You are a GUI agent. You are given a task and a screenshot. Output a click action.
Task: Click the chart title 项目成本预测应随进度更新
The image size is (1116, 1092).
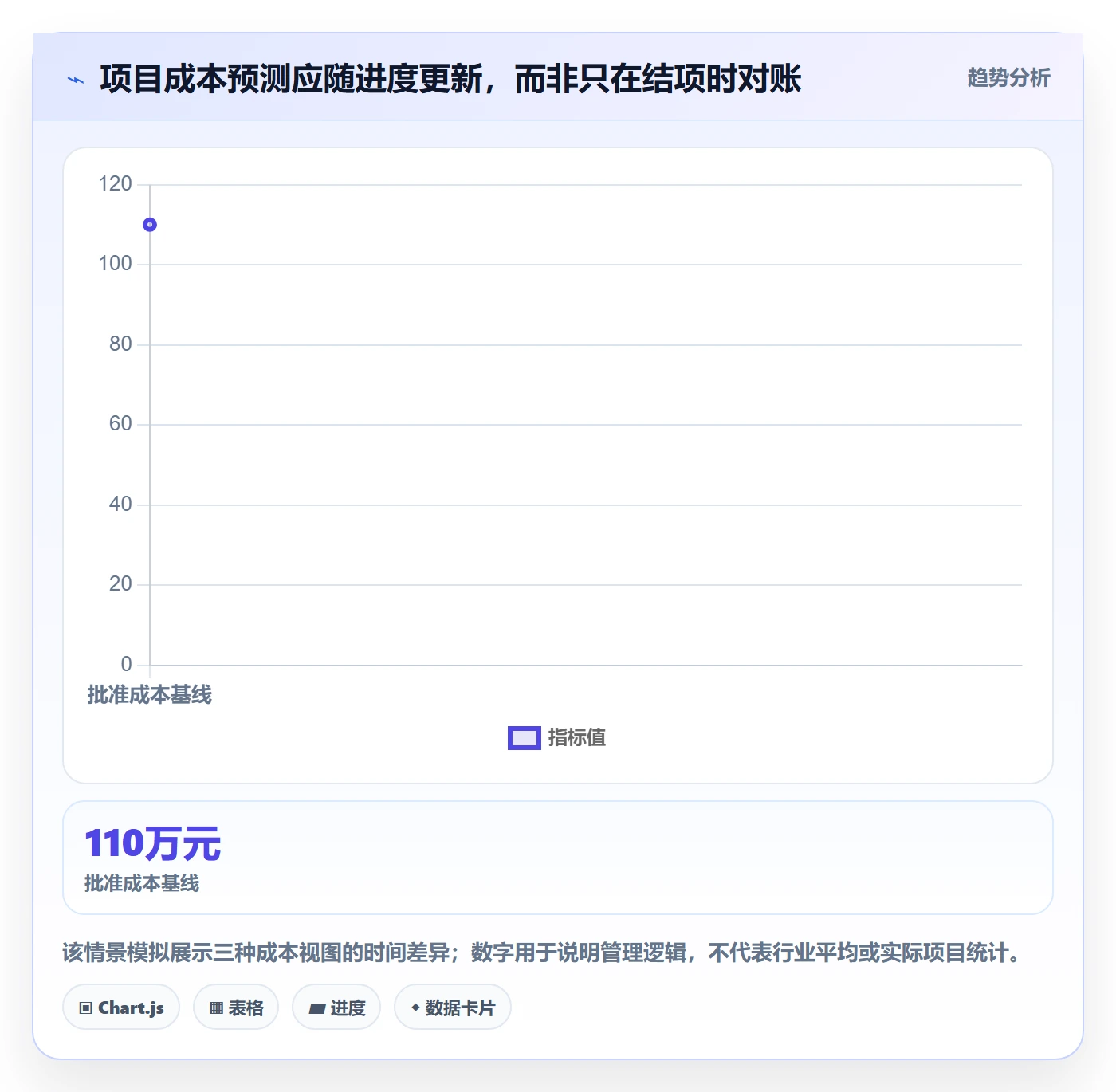(450, 79)
